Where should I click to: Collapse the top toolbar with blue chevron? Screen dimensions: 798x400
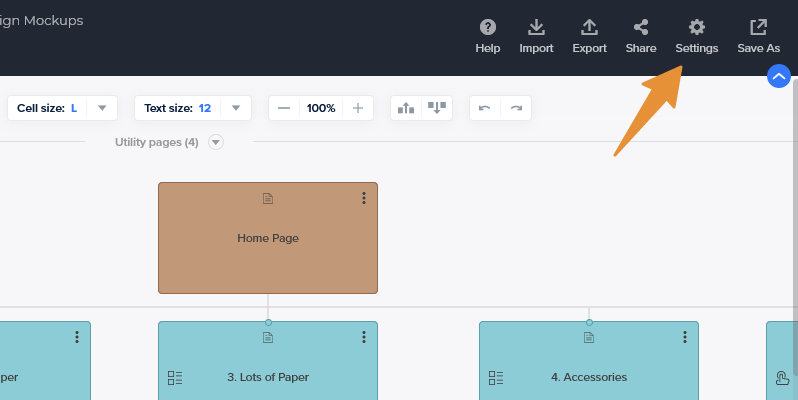tap(779, 76)
